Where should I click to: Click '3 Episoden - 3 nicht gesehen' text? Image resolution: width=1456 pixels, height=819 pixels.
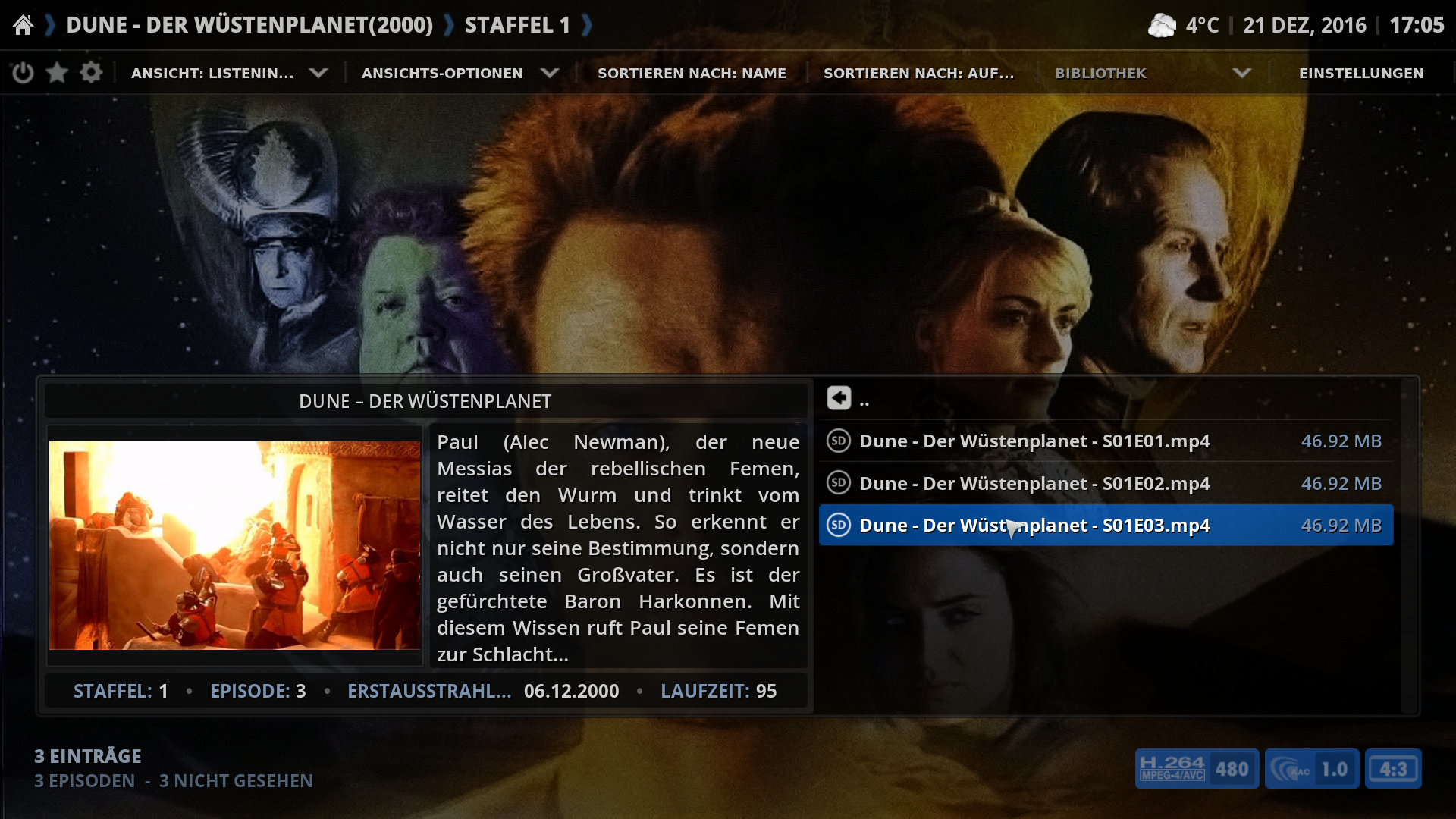point(174,780)
